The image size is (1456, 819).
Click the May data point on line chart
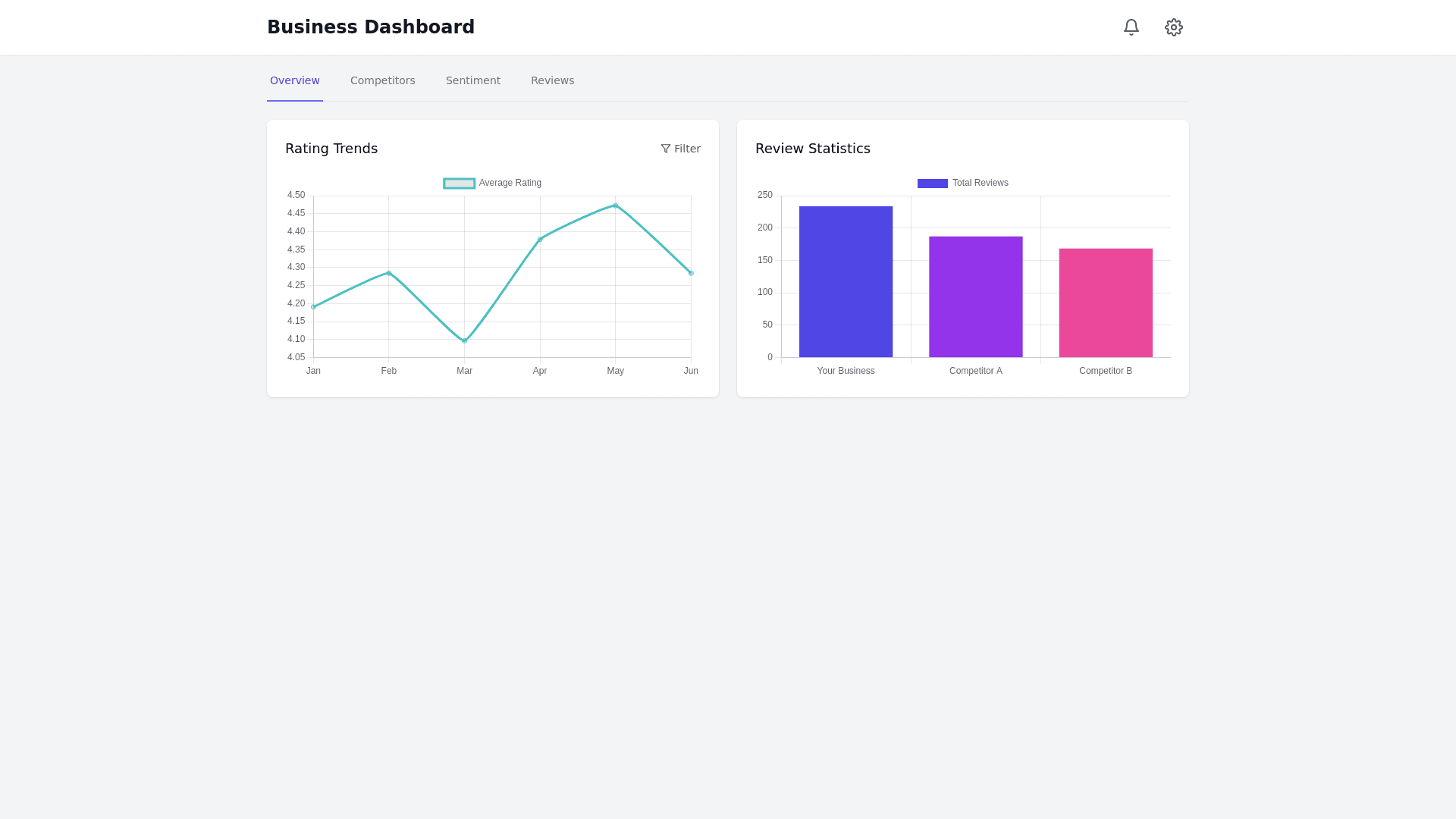[615, 206]
